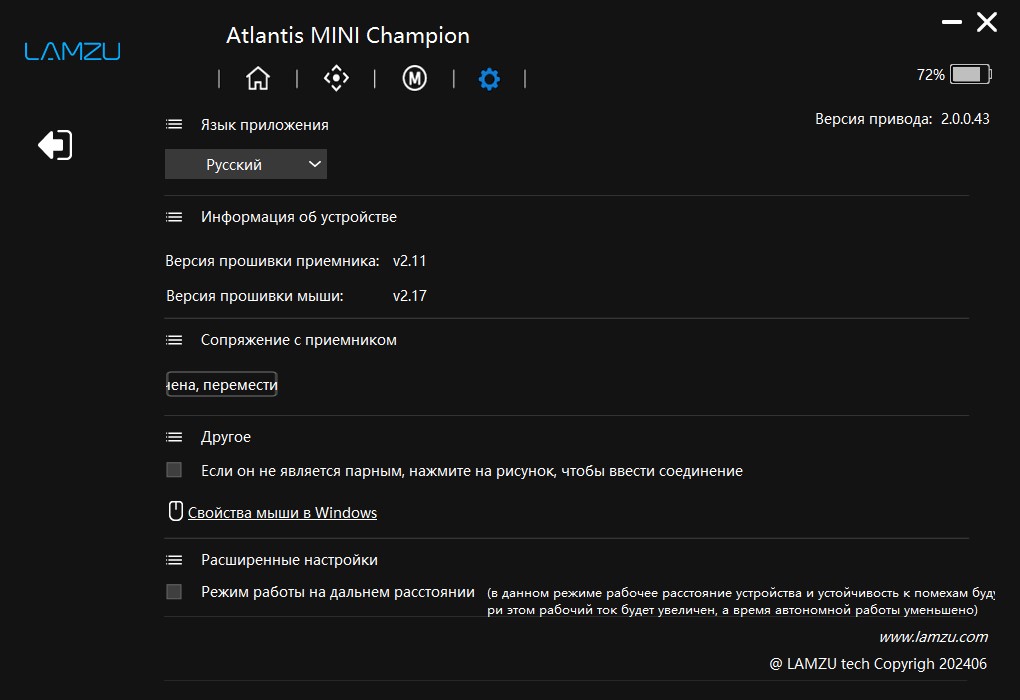Click the Версия привода label
This screenshot has height=700, width=1020.
(874, 119)
